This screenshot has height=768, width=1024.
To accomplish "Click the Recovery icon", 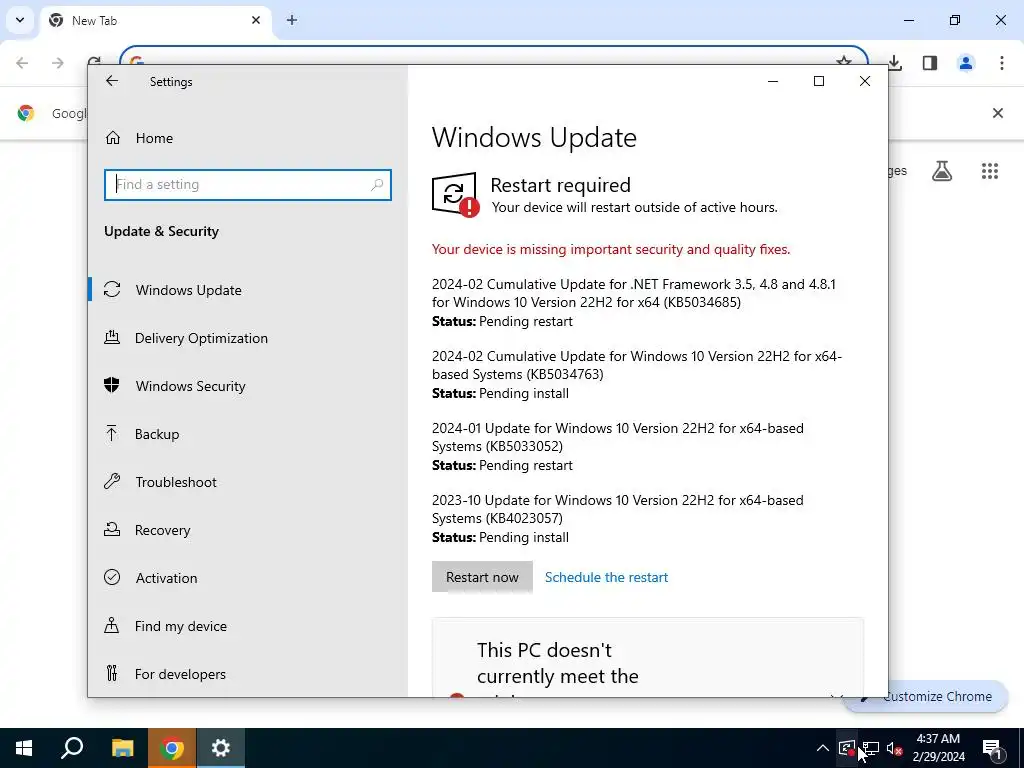I will pyautogui.click(x=112, y=529).
